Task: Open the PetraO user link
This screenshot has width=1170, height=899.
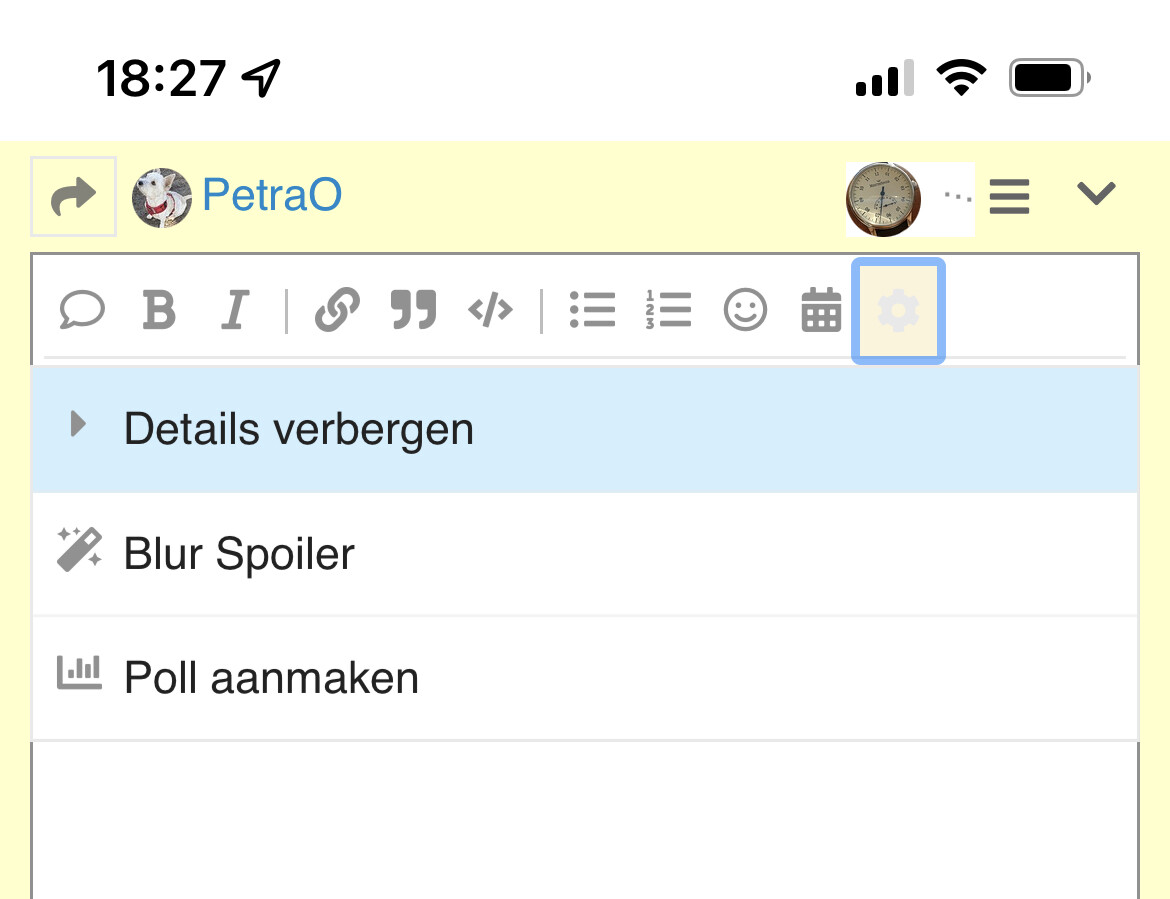Action: point(272,195)
